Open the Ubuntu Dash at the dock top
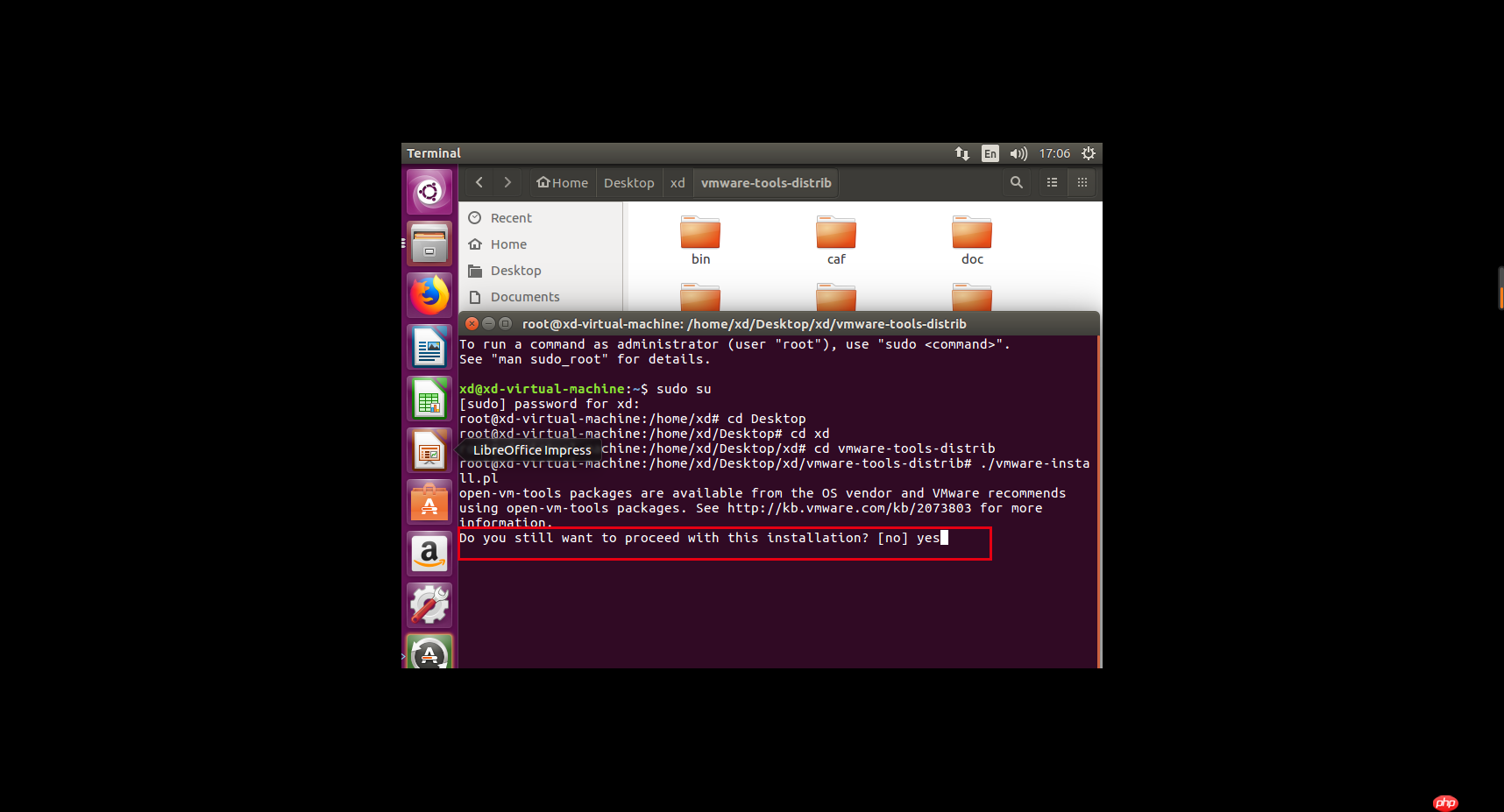This screenshot has width=1504, height=812. tap(429, 191)
